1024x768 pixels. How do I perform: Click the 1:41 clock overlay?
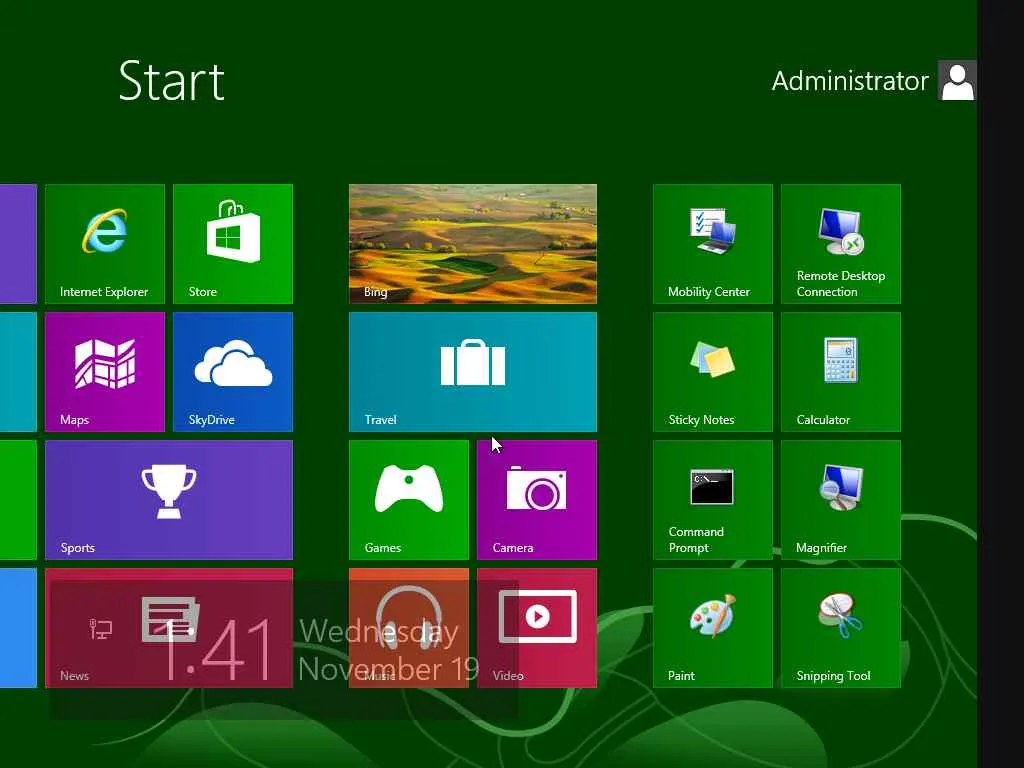(216, 650)
